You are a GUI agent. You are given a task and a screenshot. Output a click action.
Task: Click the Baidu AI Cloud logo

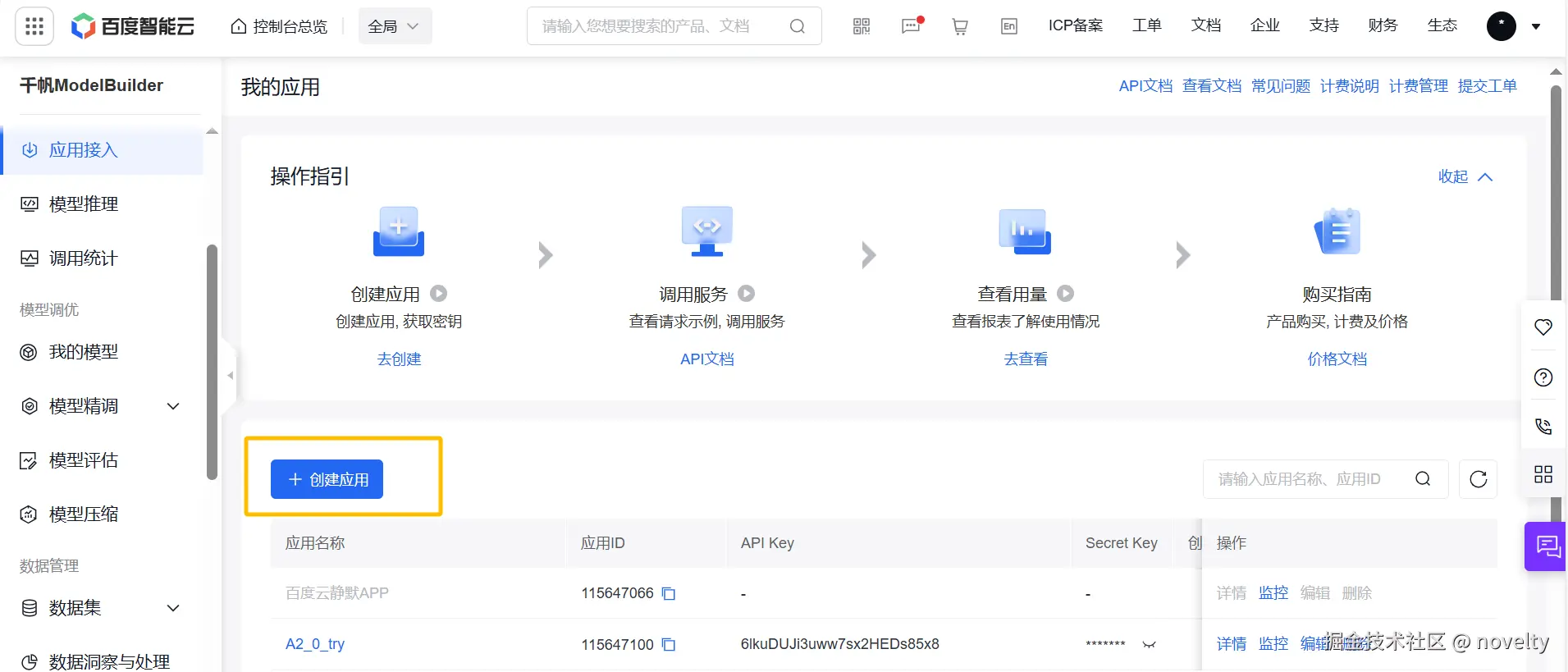coord(133,26)
